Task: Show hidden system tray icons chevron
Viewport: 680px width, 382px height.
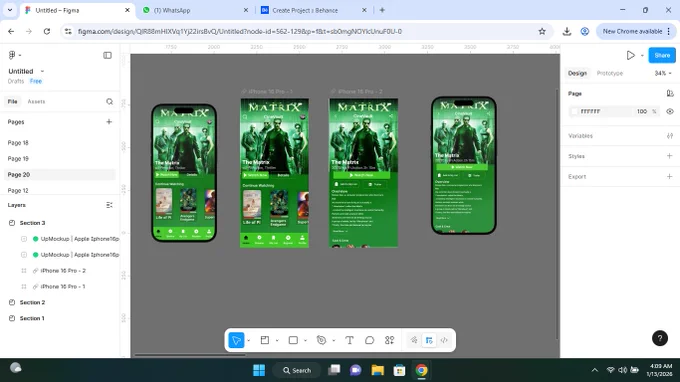Action: [x=595, y=370]
